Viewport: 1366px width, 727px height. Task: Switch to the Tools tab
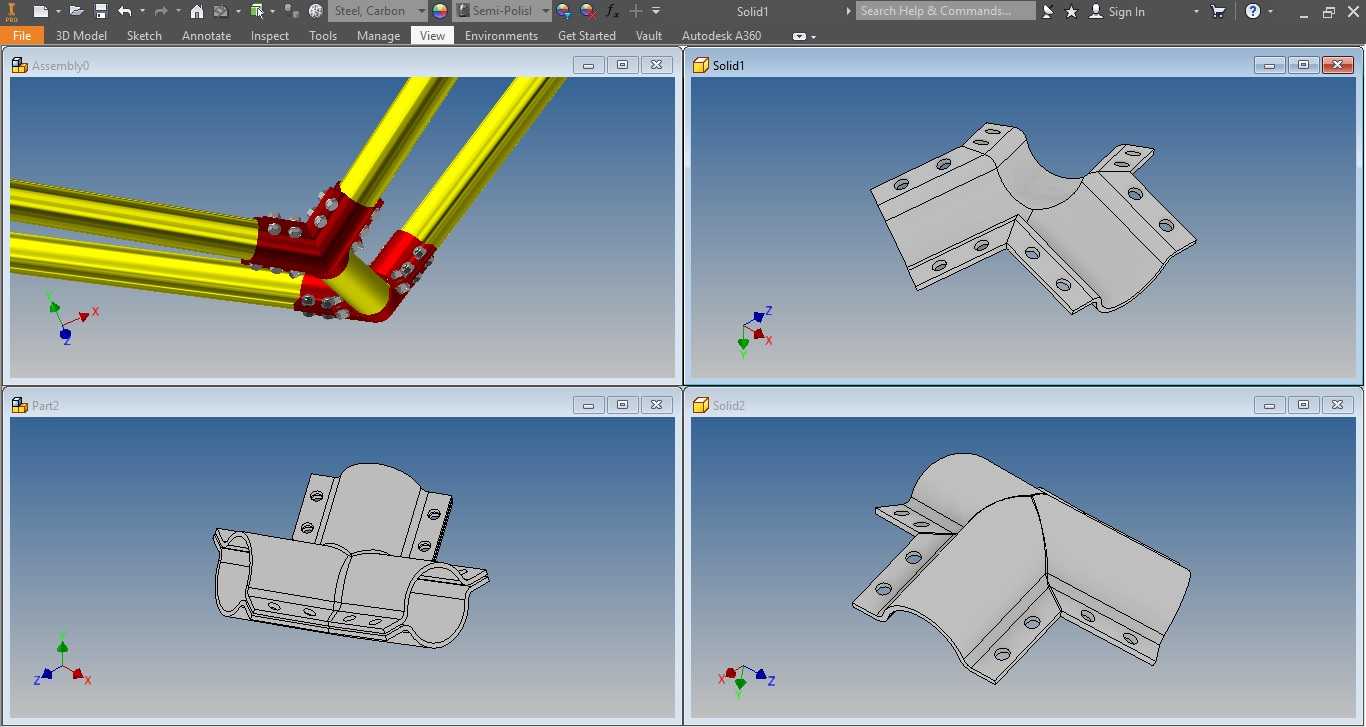(323, 35)
